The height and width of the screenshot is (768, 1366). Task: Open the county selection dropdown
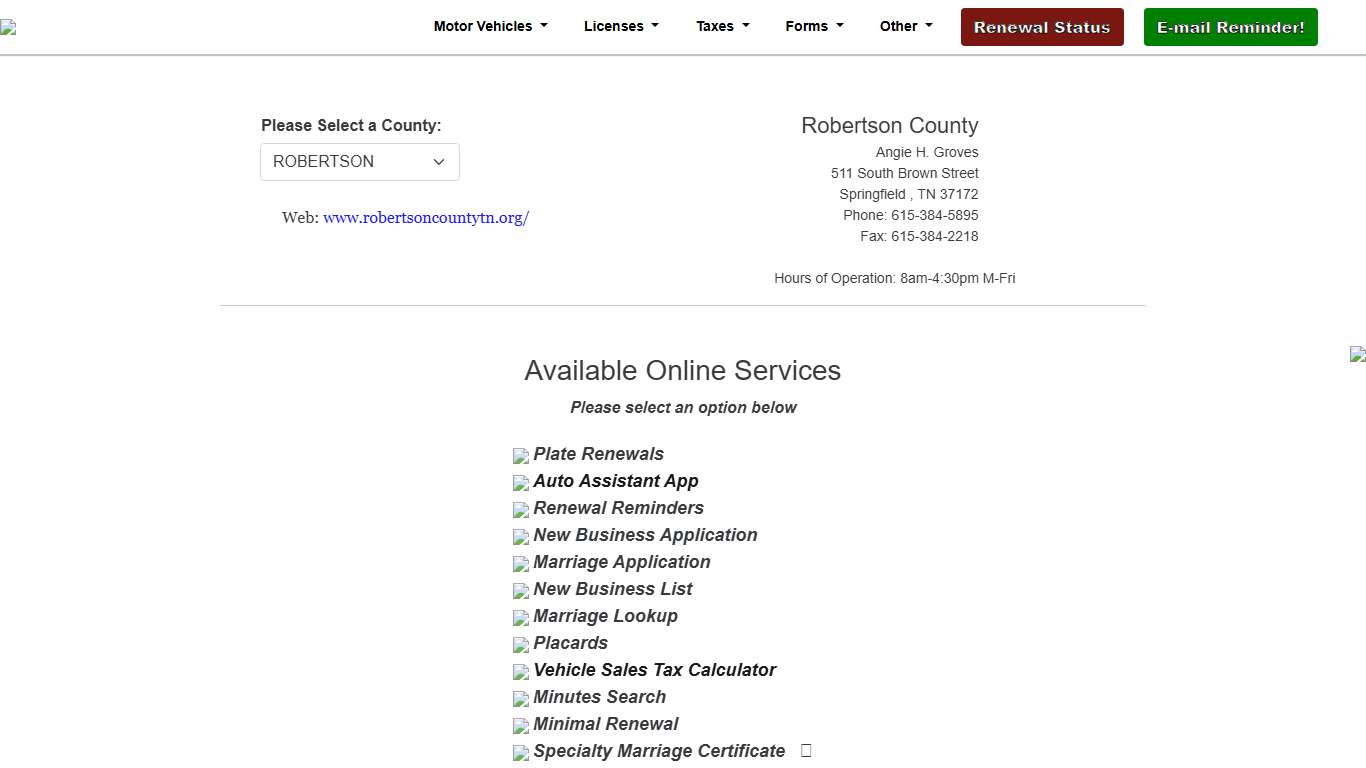click(360, 162)
